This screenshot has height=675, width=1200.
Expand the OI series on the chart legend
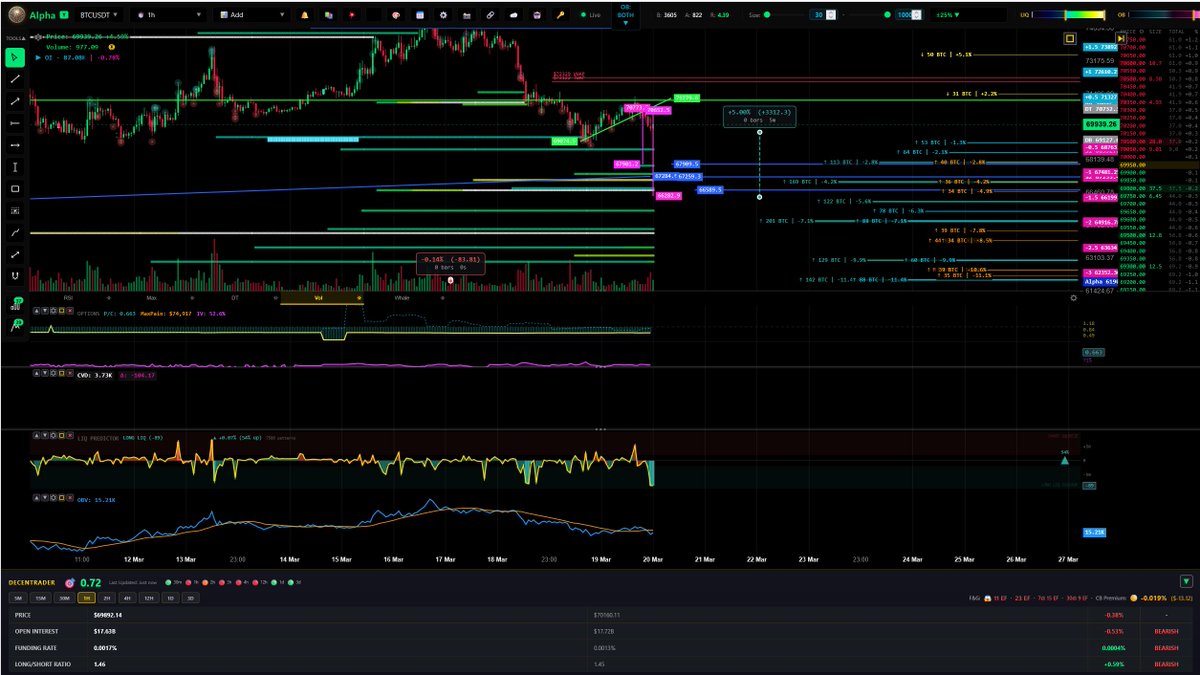pos(38,58)
